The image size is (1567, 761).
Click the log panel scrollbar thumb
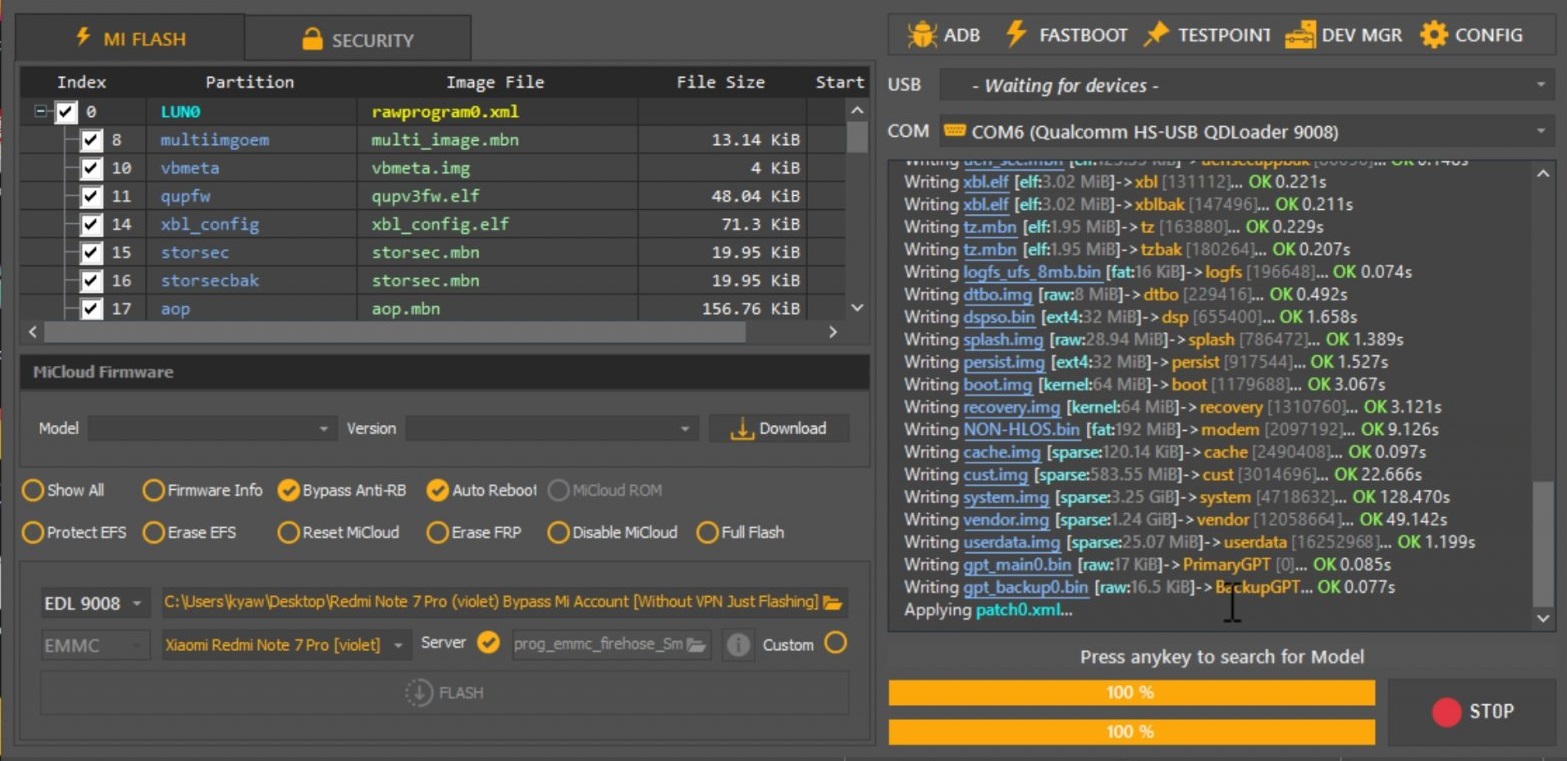[1544, 543]
